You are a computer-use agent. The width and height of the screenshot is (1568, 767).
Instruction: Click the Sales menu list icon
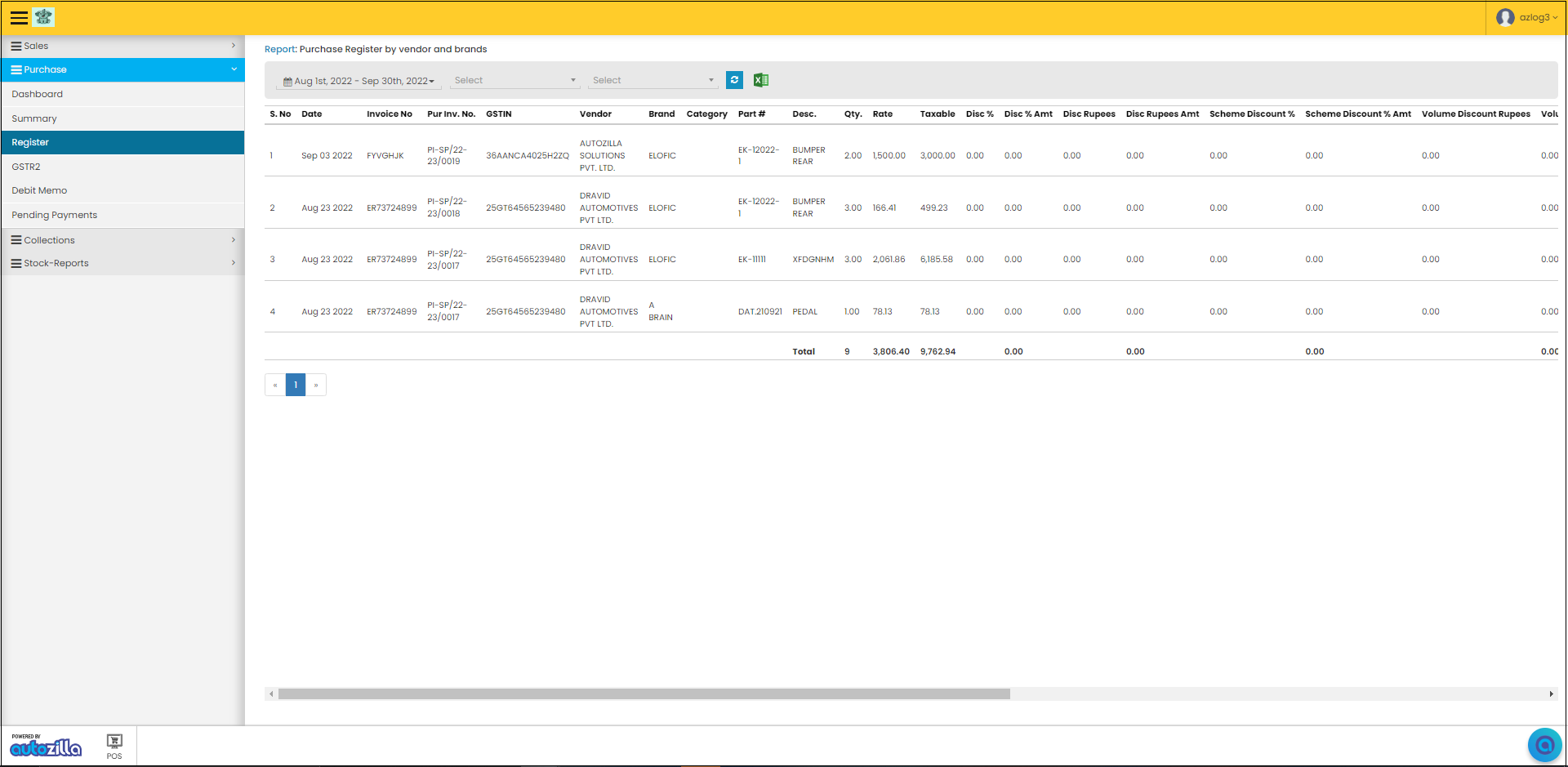pyautogui.click(x=16, y=46)
